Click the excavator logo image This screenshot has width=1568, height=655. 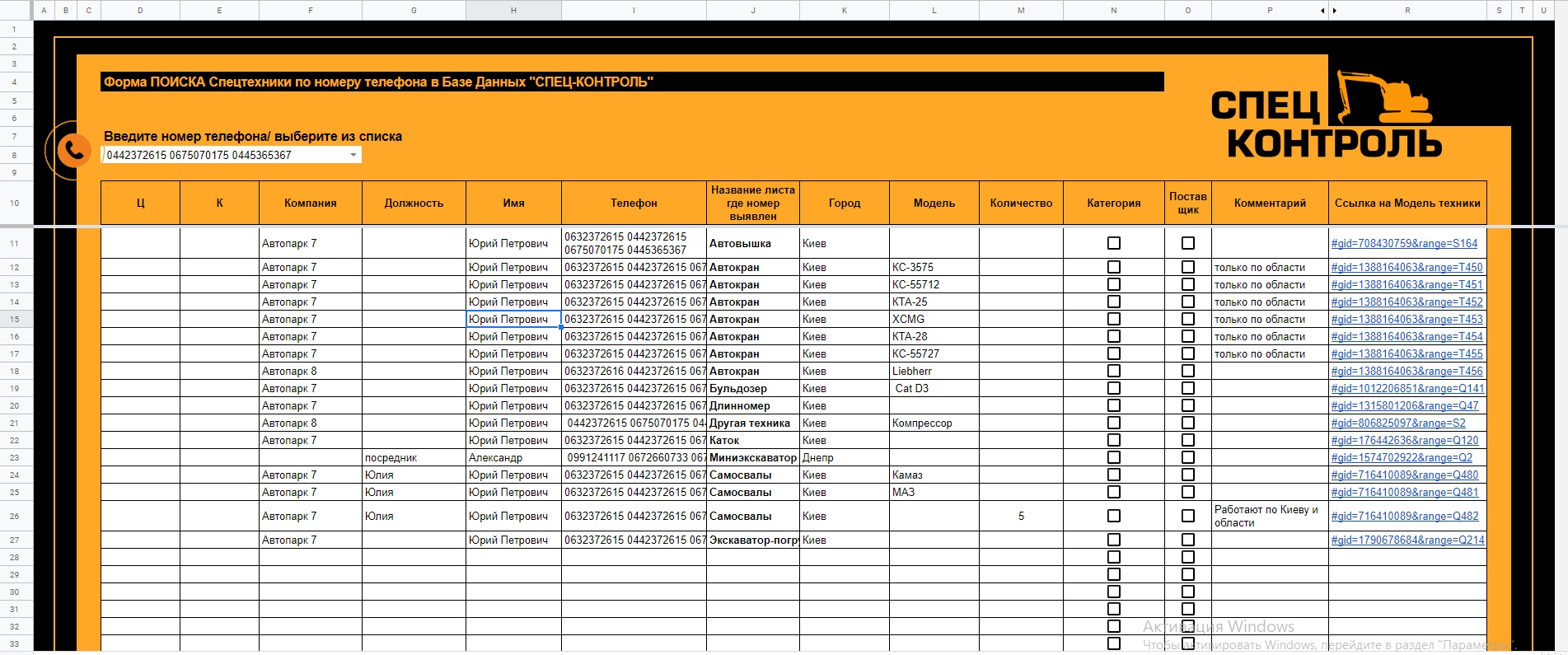[1384, 97]
